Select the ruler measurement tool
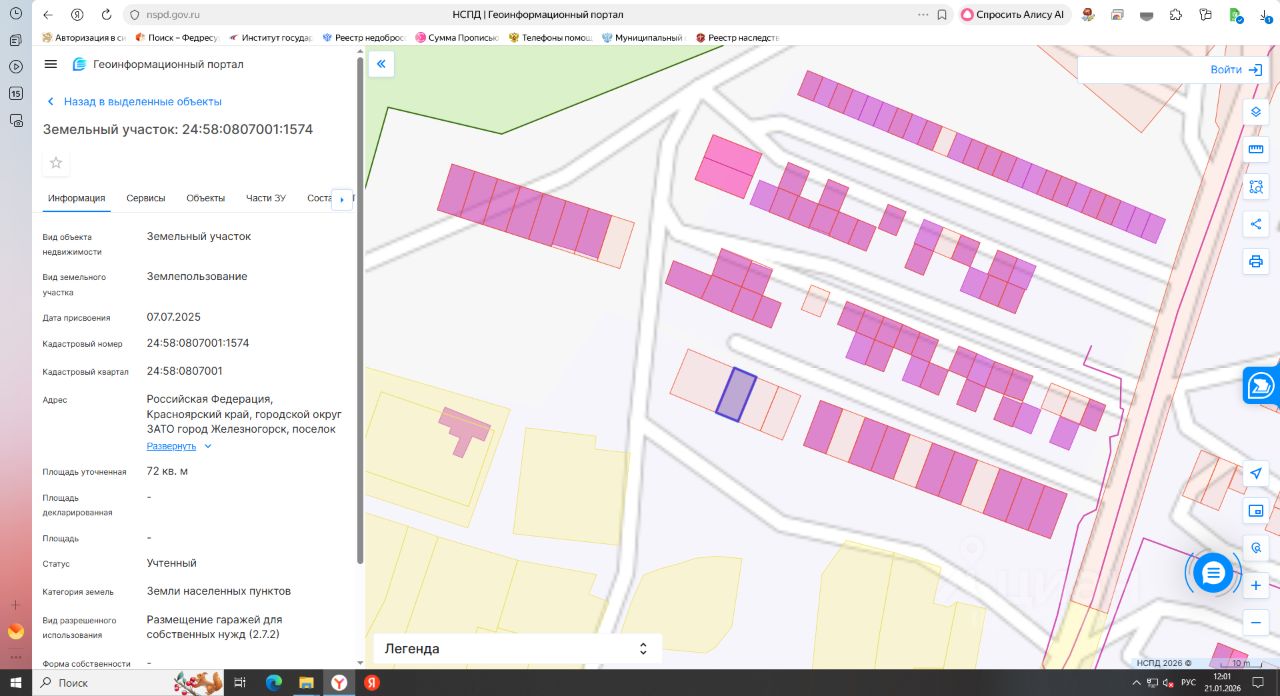Screen dimensions: 1280x696 point(1256,150)
